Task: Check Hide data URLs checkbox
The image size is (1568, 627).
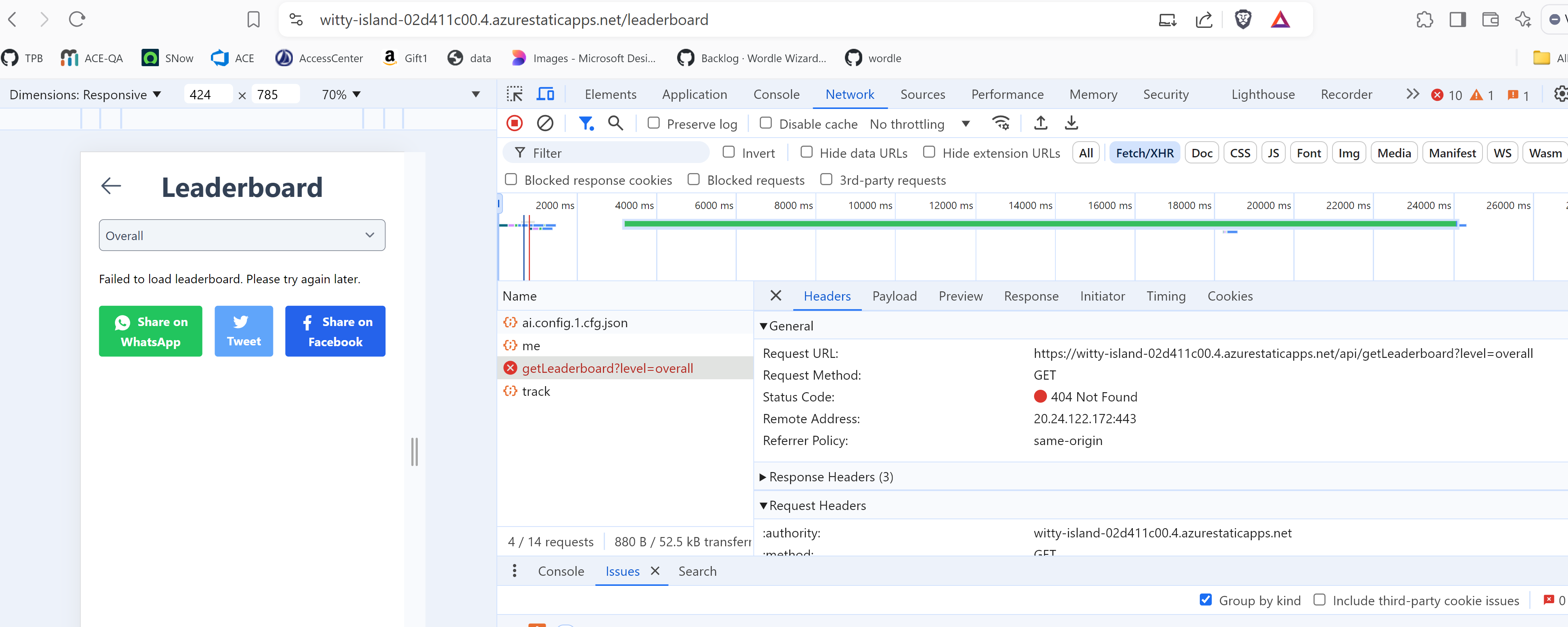Action: coord(807,152)
